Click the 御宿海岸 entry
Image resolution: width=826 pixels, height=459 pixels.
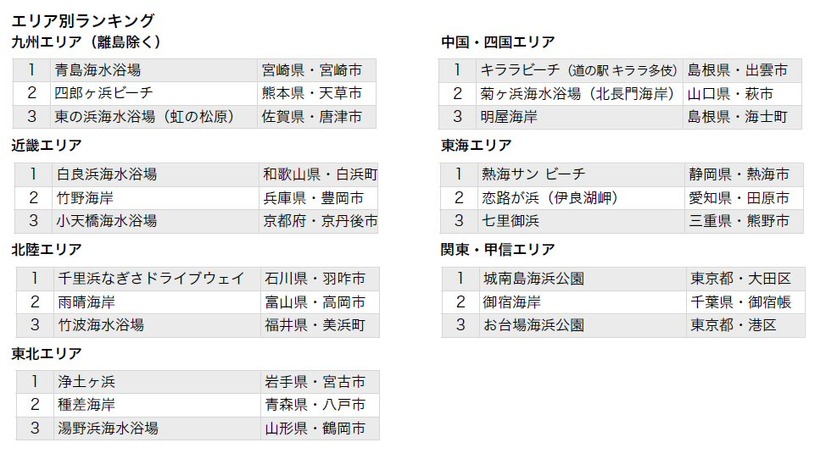(x=512, y=302)
